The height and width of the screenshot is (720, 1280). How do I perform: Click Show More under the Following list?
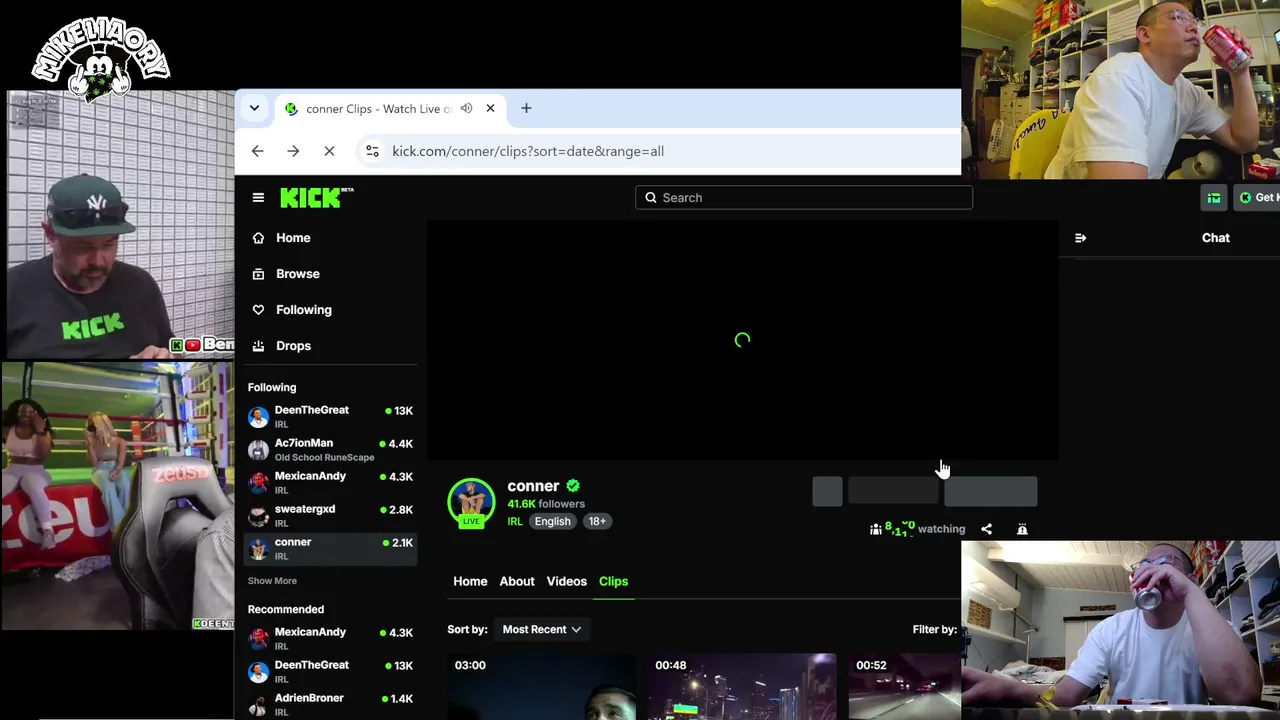point(272,581)
